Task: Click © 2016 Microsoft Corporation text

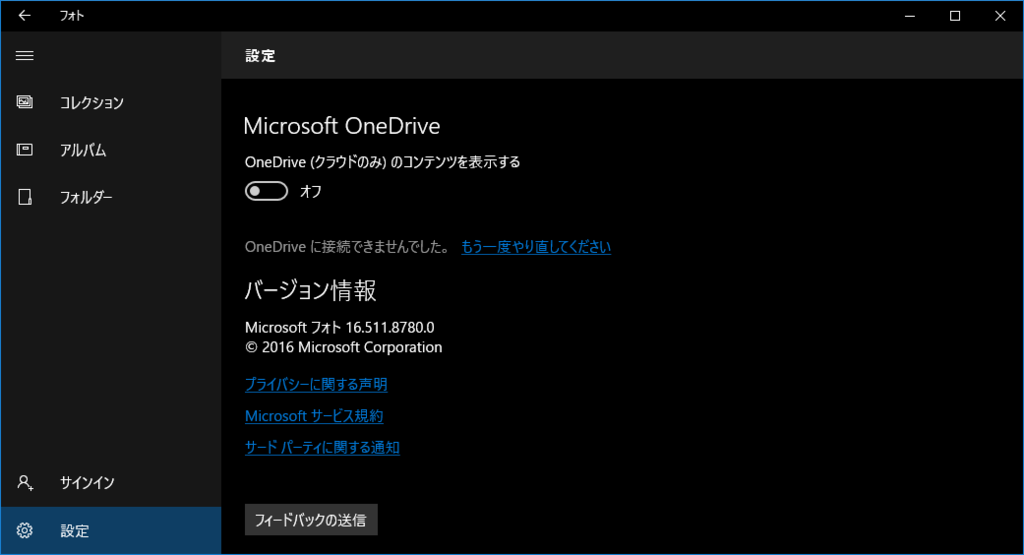Action: pos(344,347)
